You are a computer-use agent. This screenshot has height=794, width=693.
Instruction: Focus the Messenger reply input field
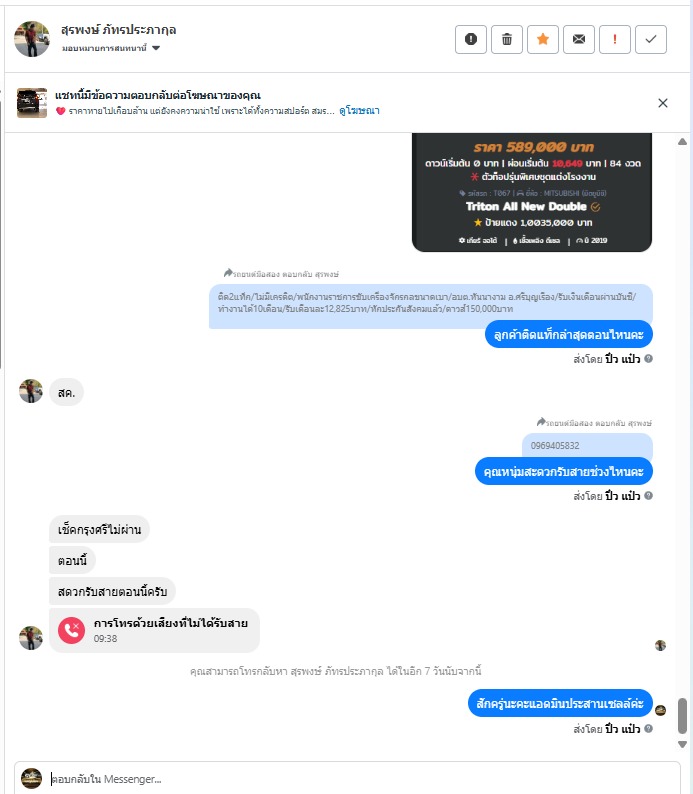coord(363,779)
